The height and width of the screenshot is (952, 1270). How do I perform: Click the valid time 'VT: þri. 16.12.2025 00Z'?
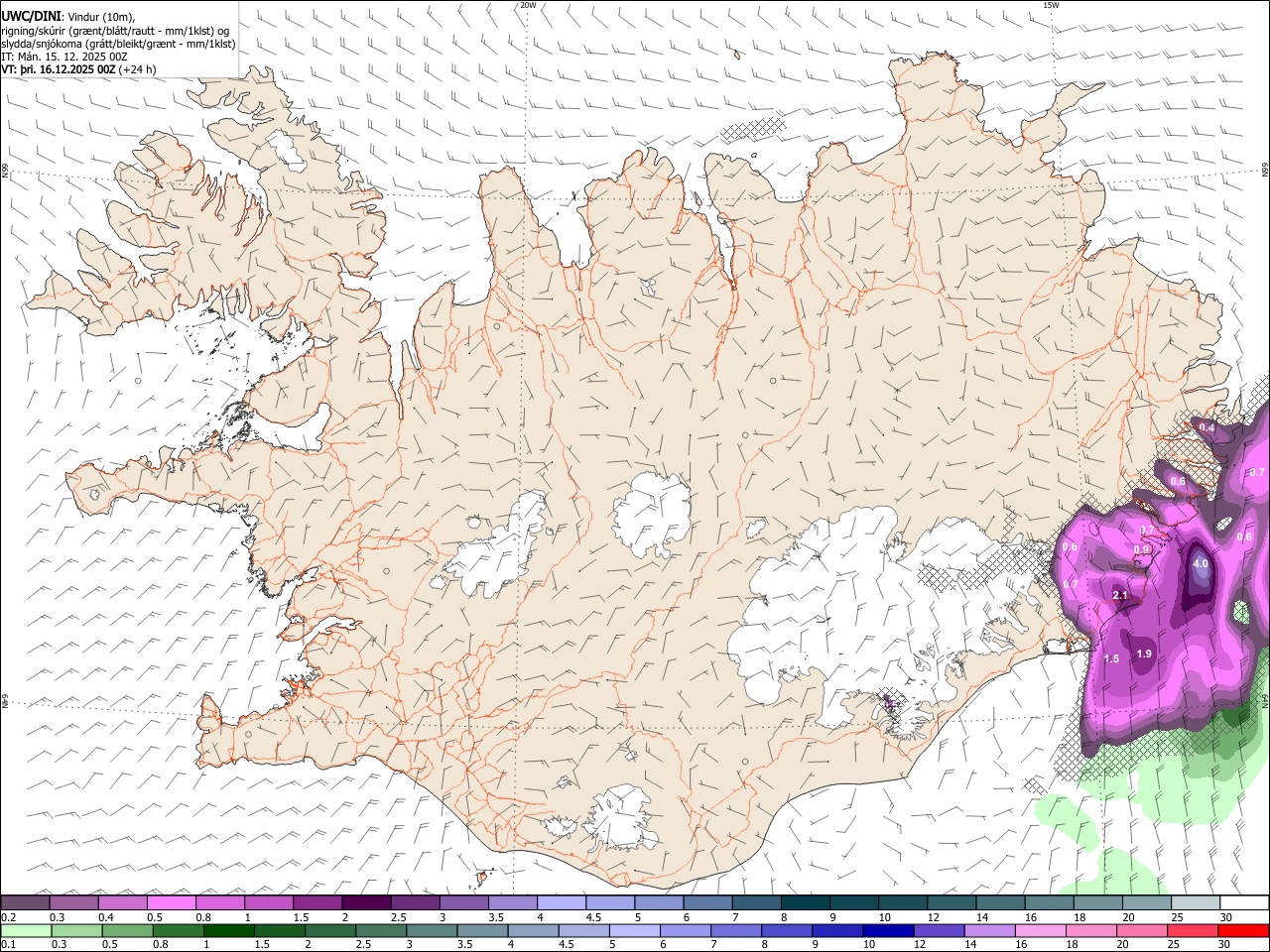[x=59, y=69]
